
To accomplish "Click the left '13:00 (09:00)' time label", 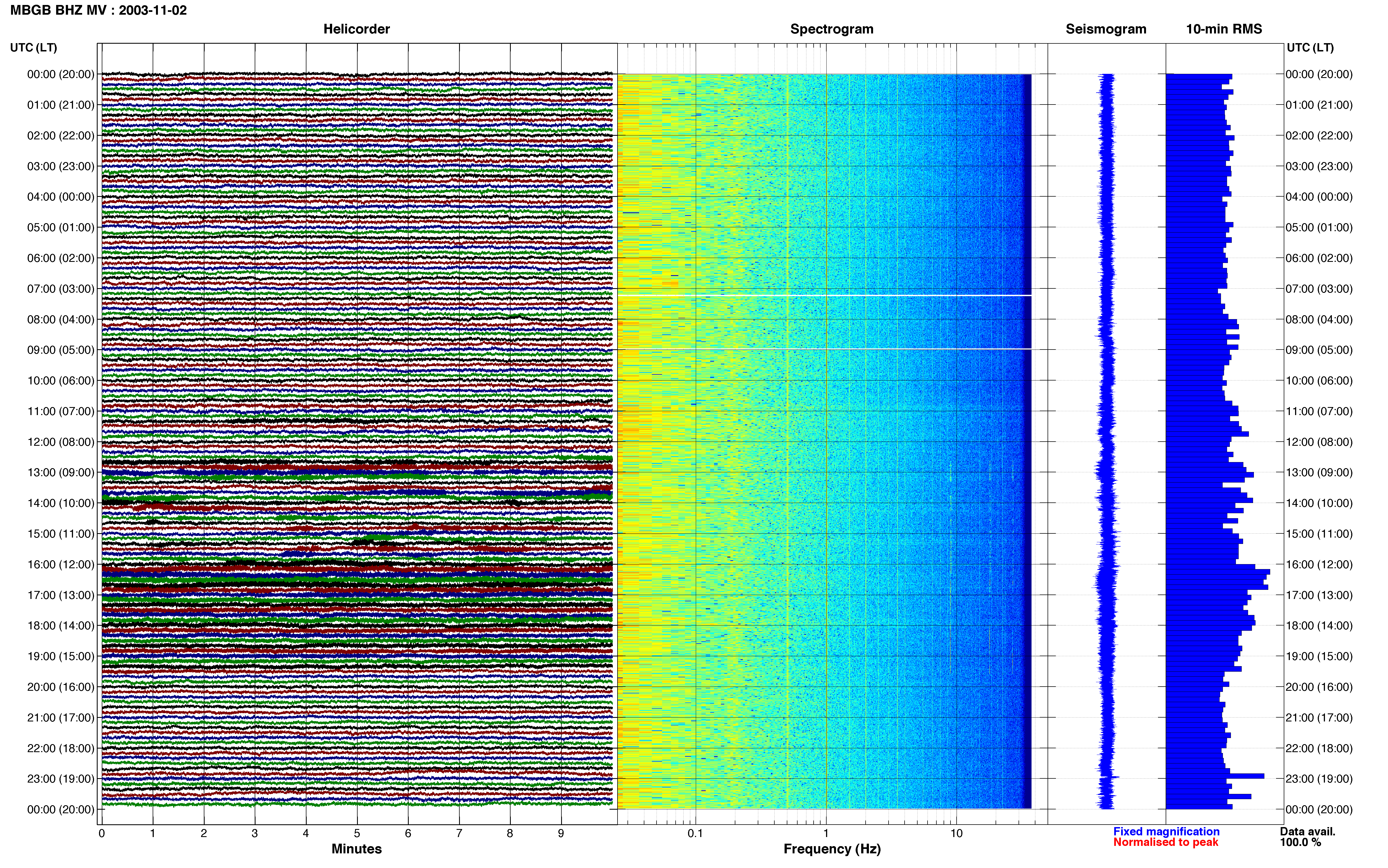I will click(x=61, y=473).
